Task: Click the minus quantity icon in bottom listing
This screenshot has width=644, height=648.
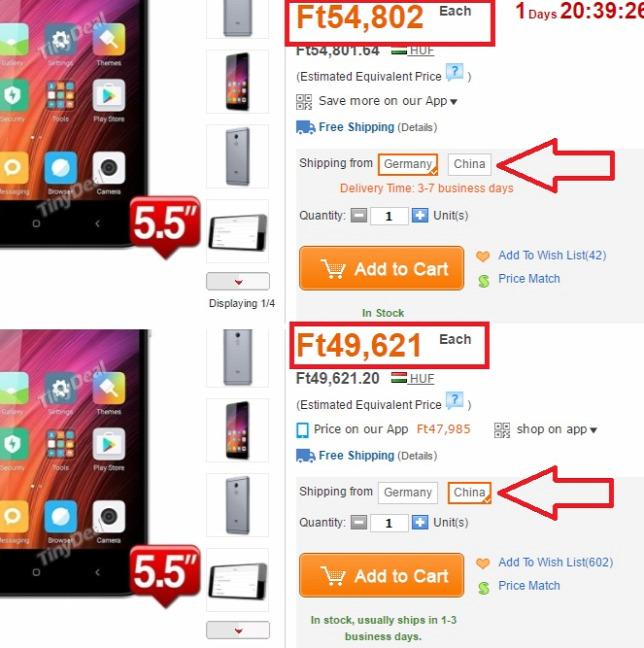Action: 359,523
